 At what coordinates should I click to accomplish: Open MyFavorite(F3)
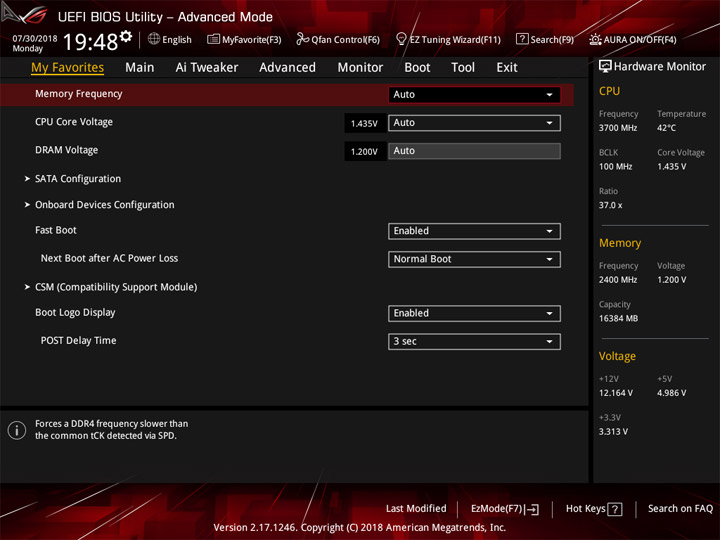[244, 39]
